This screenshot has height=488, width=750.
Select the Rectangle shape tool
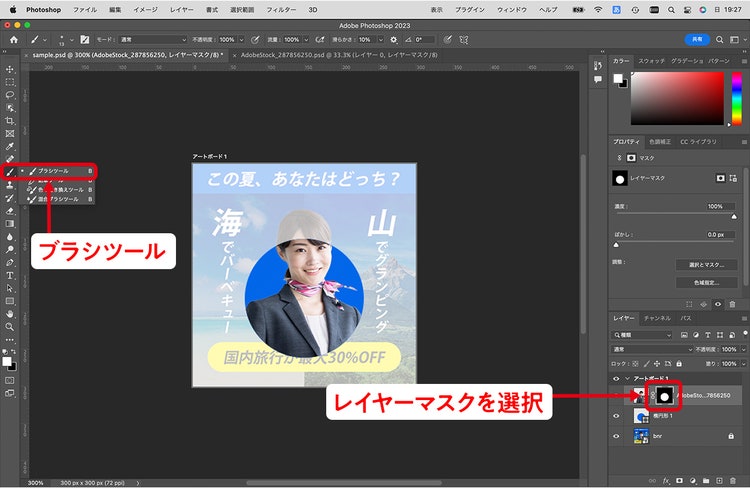tap(10, 301)
